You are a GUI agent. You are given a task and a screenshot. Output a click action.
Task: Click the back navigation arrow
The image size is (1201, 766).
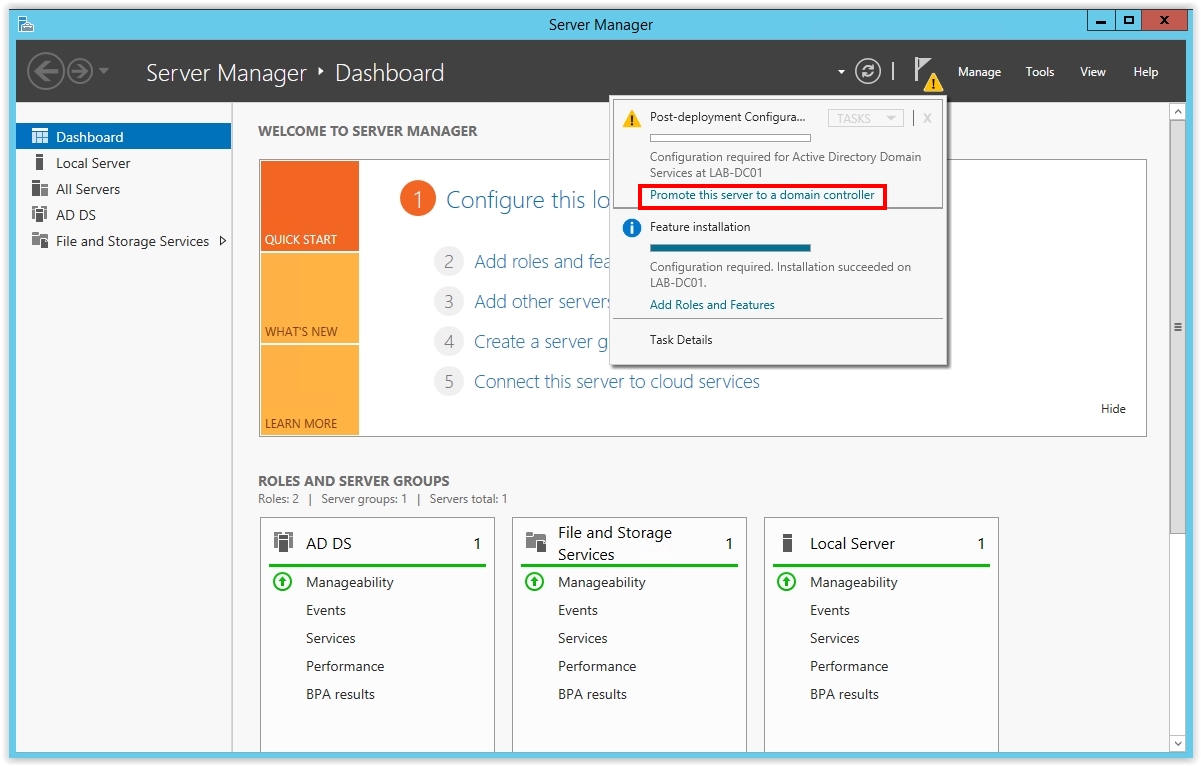[x=45, y=71]
